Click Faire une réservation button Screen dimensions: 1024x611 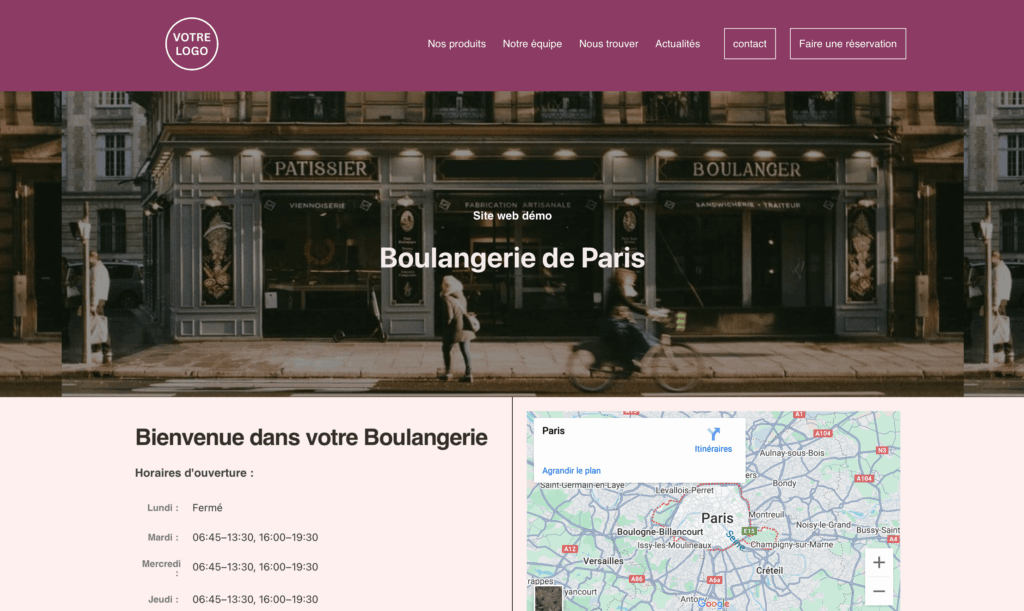pos(847,44)
